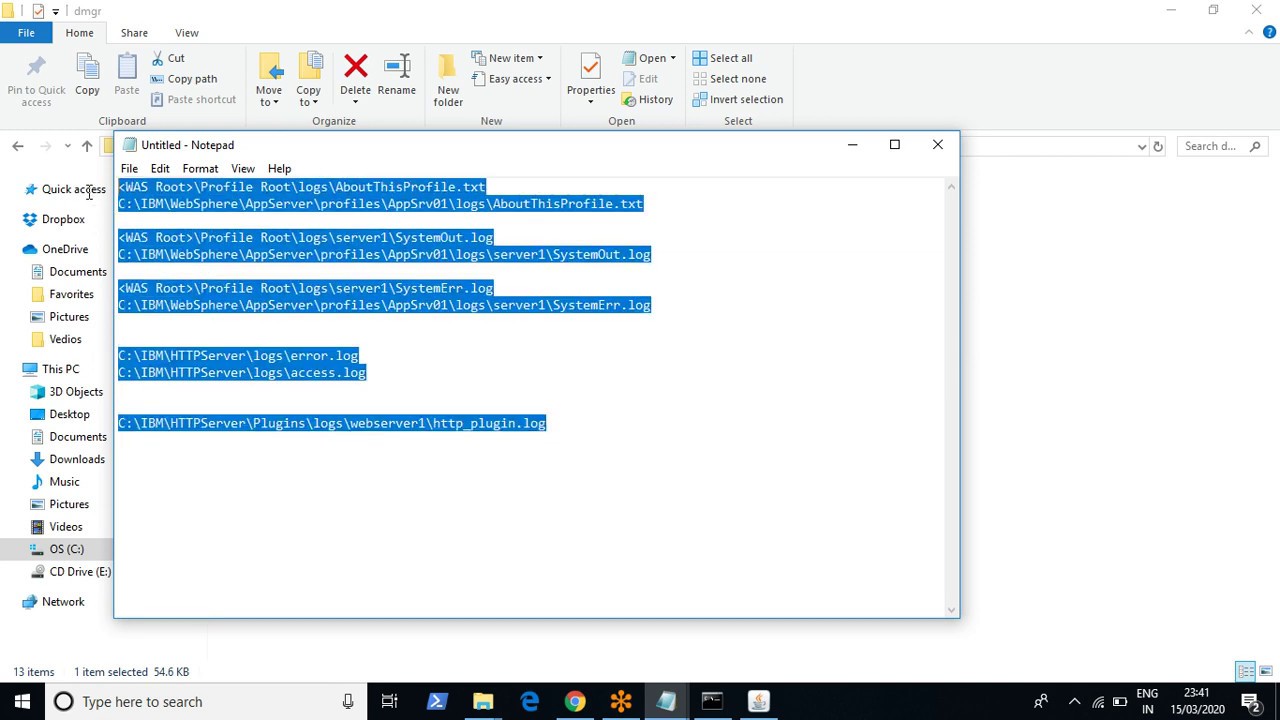The width and height of the screenshot is (1280, 720).
Task: Click Invert selection in the ribbon
Action: tap(738, 99)
